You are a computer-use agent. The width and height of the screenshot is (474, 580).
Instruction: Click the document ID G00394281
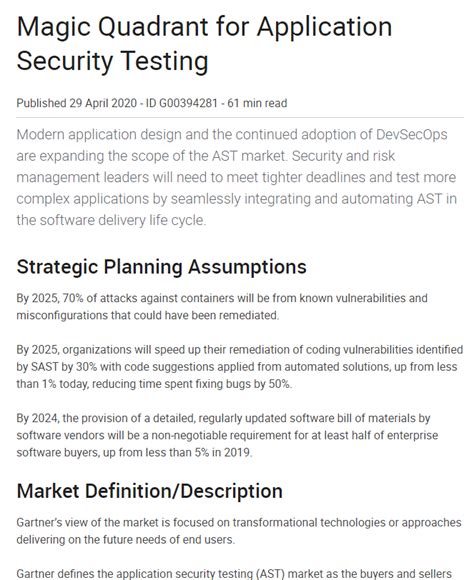[181, 103]
